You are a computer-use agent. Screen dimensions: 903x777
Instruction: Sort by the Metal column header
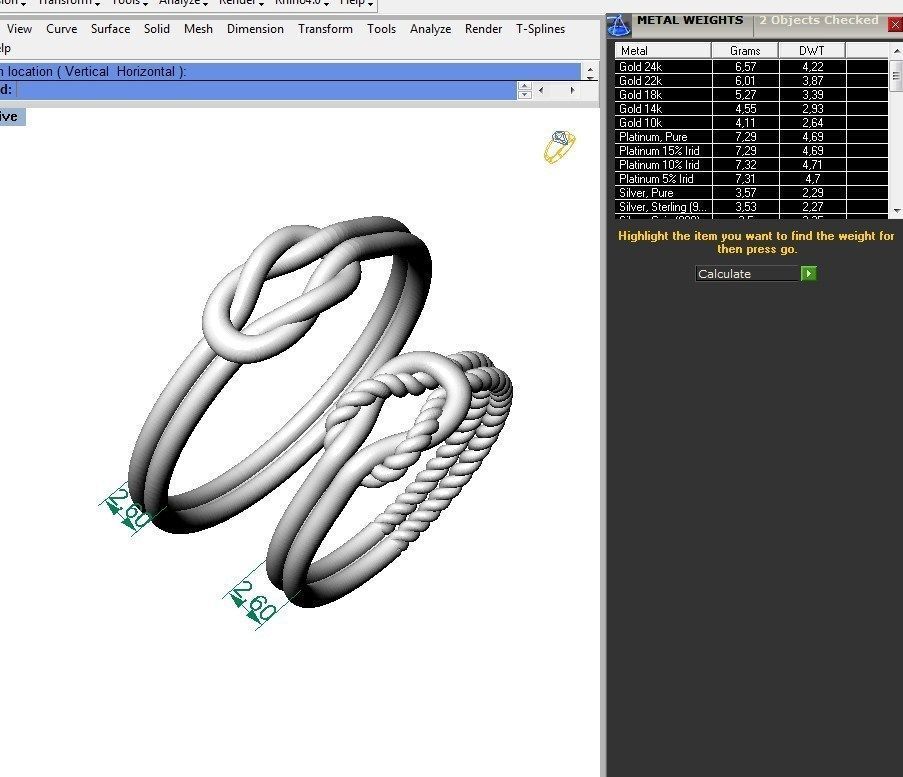(663, 51)
